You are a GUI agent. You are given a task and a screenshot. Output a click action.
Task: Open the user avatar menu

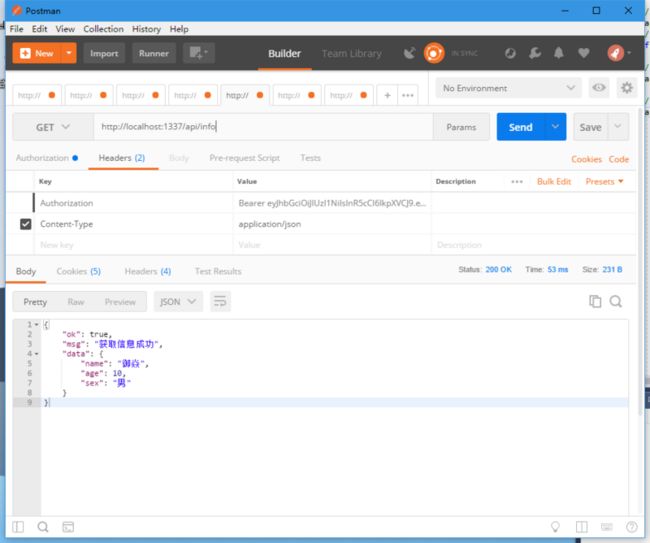coord(618,53)
